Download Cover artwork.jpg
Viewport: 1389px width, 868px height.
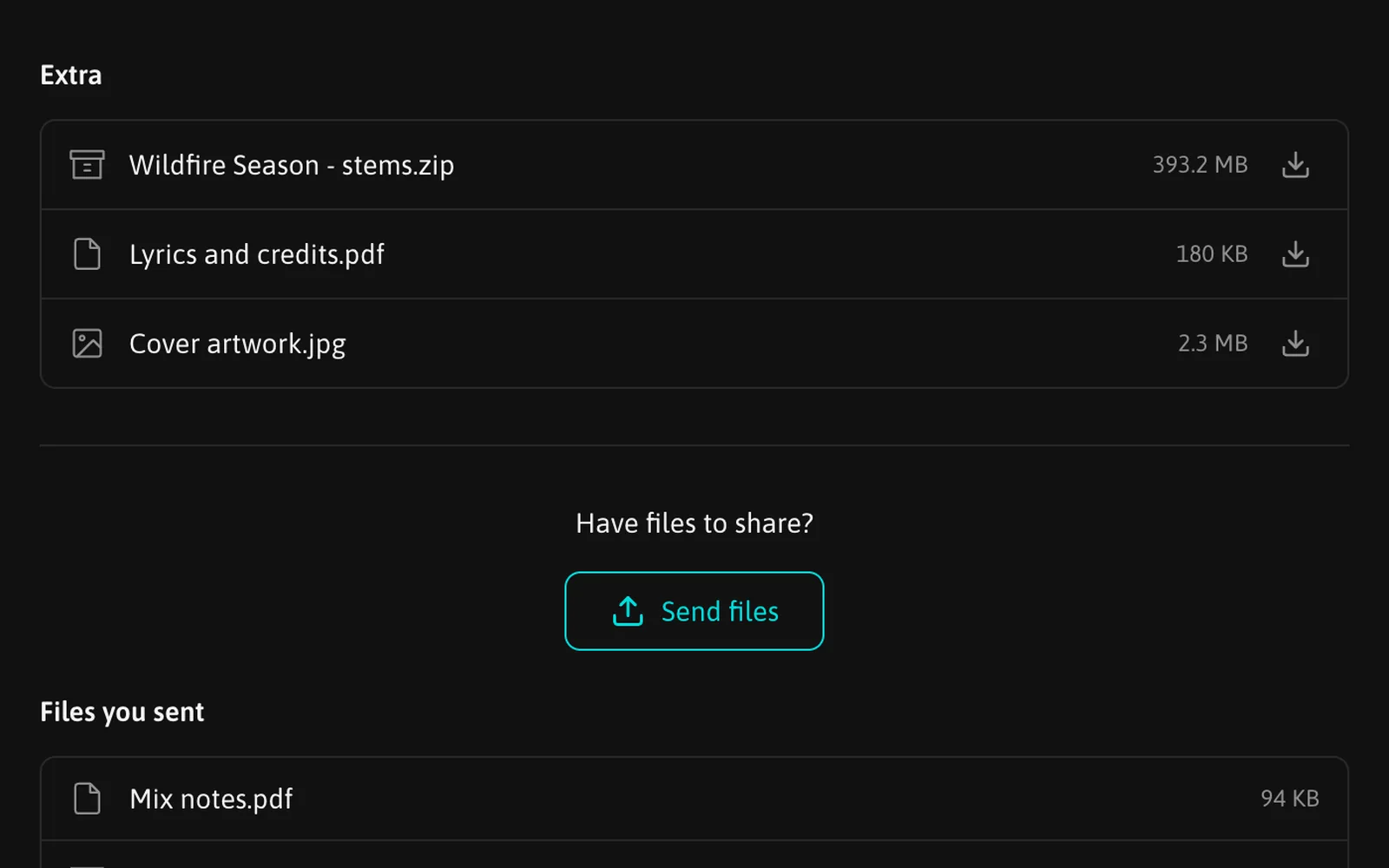coord(1295,344)
